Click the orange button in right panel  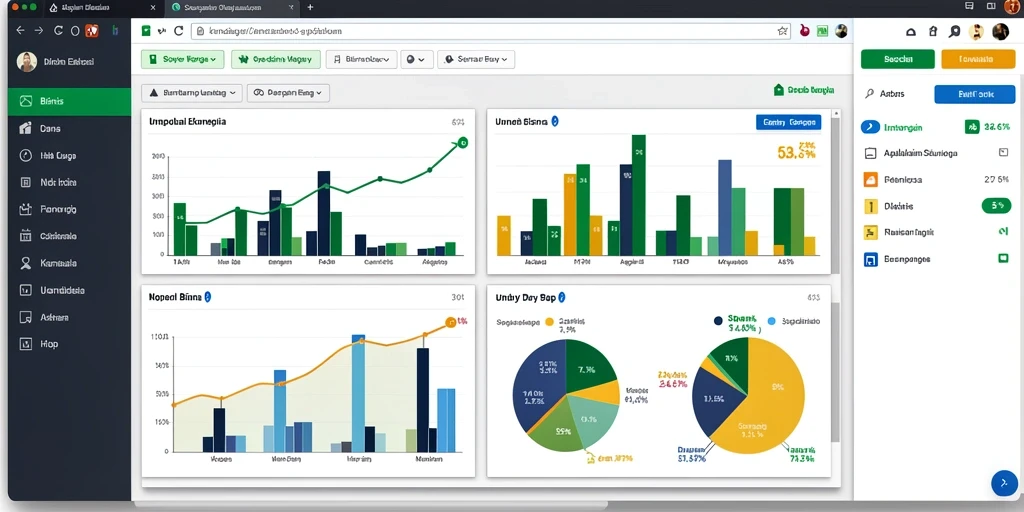[x=978, y=59]
